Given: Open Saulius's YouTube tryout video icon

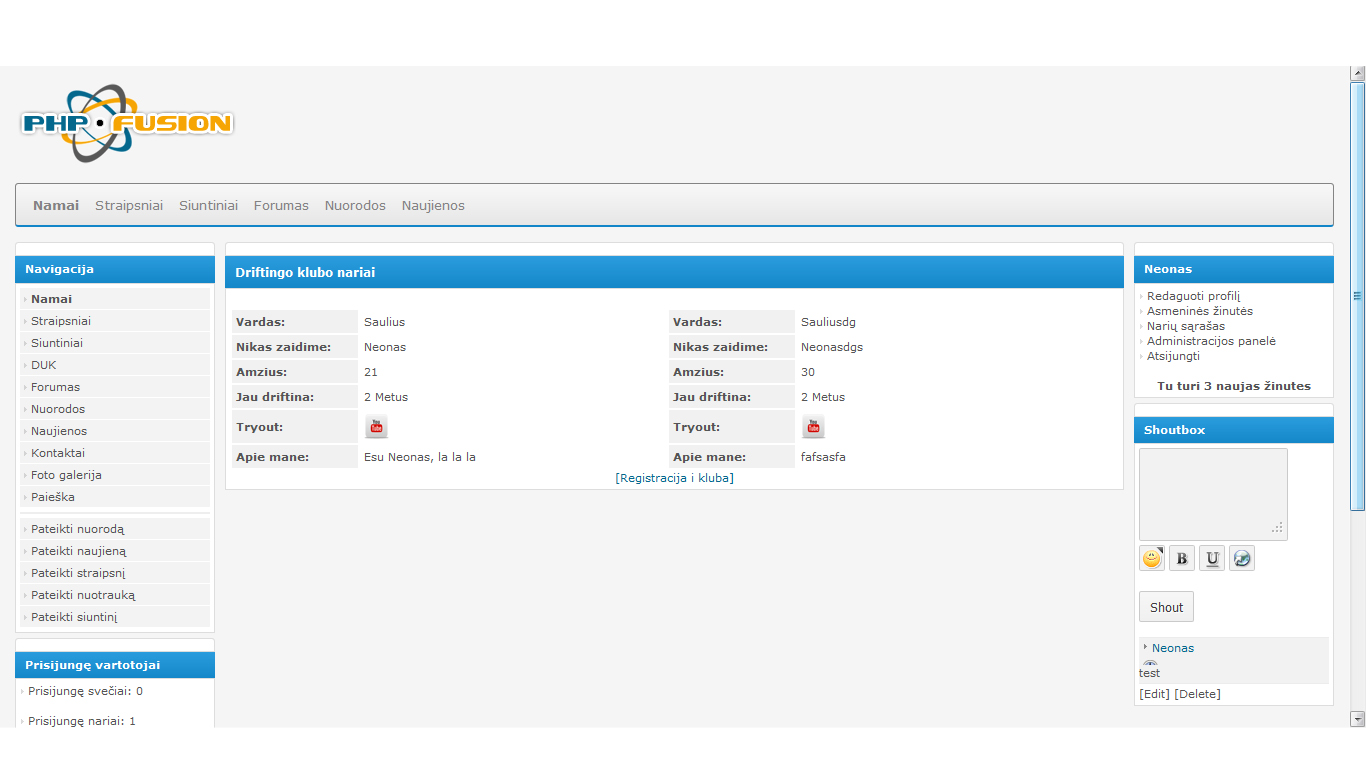Looking at the screenshot, I should coord(376,427).
